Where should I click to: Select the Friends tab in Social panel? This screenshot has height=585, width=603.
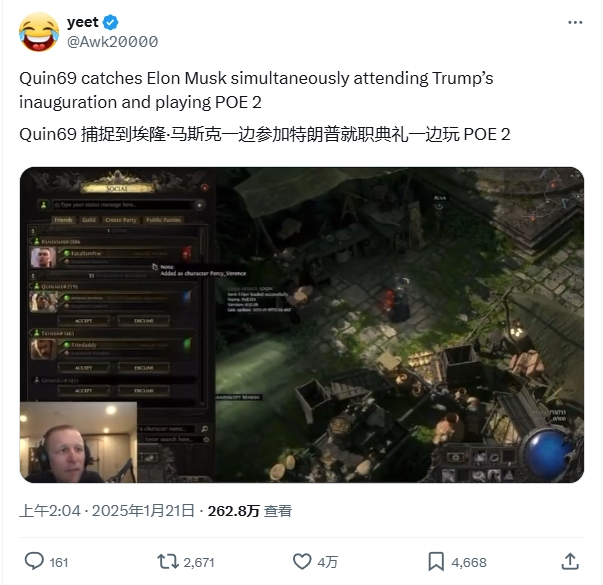point(63,220)
